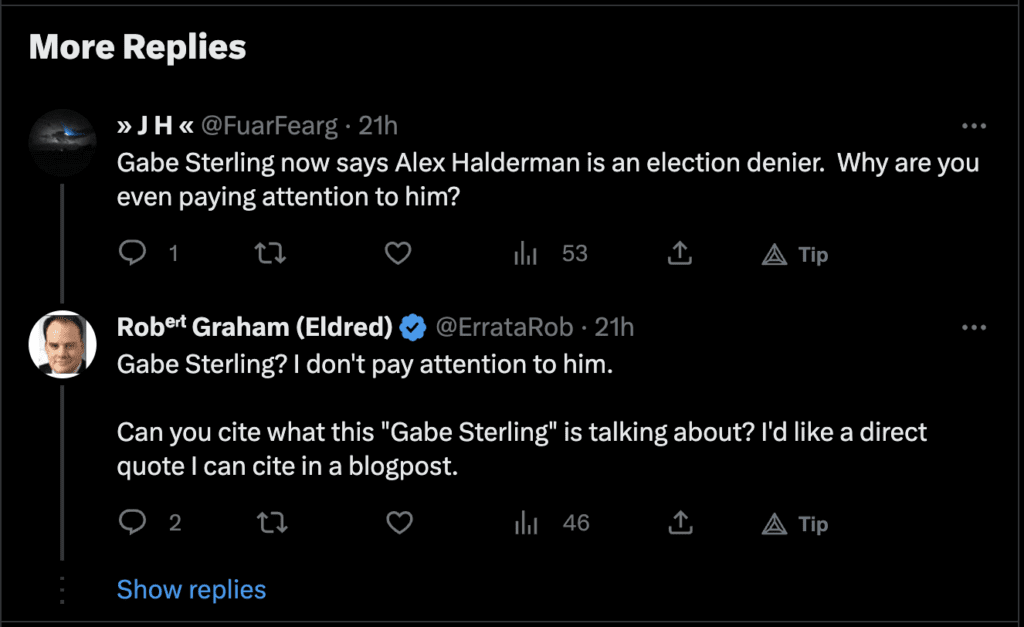1024x627 pixels.
Task: Share Robert Graham's tweet
Action: point(680,522)
